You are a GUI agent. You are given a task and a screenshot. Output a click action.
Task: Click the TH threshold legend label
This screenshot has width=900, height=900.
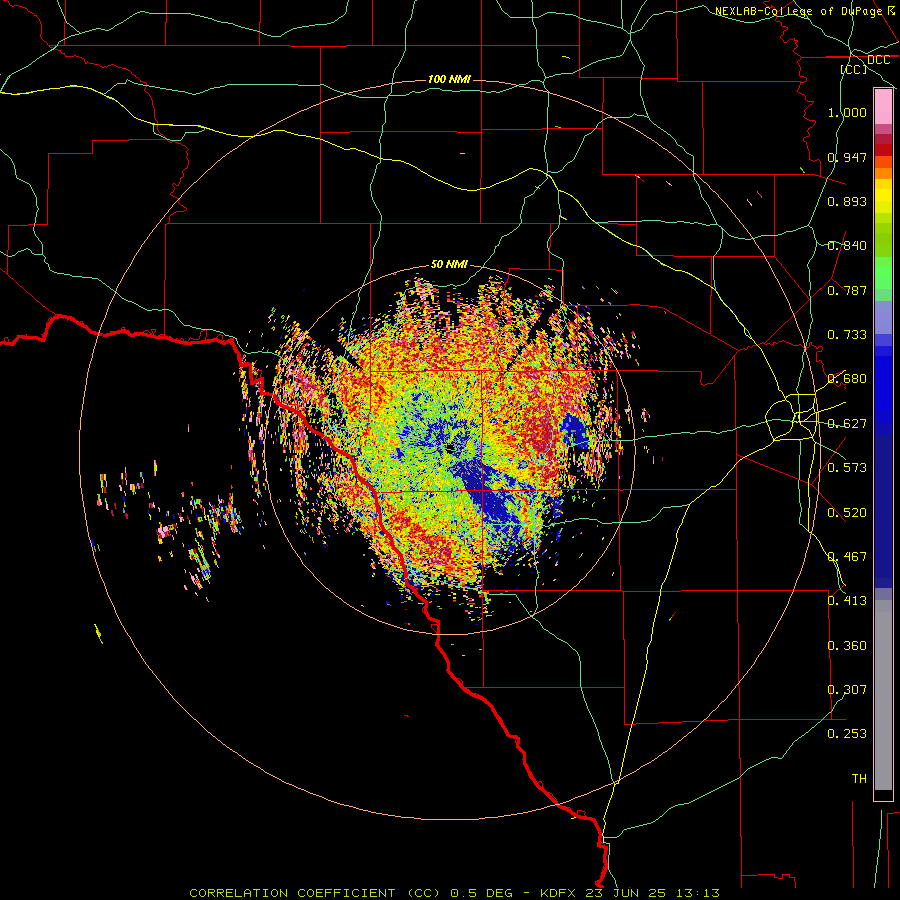pos(859,779)
